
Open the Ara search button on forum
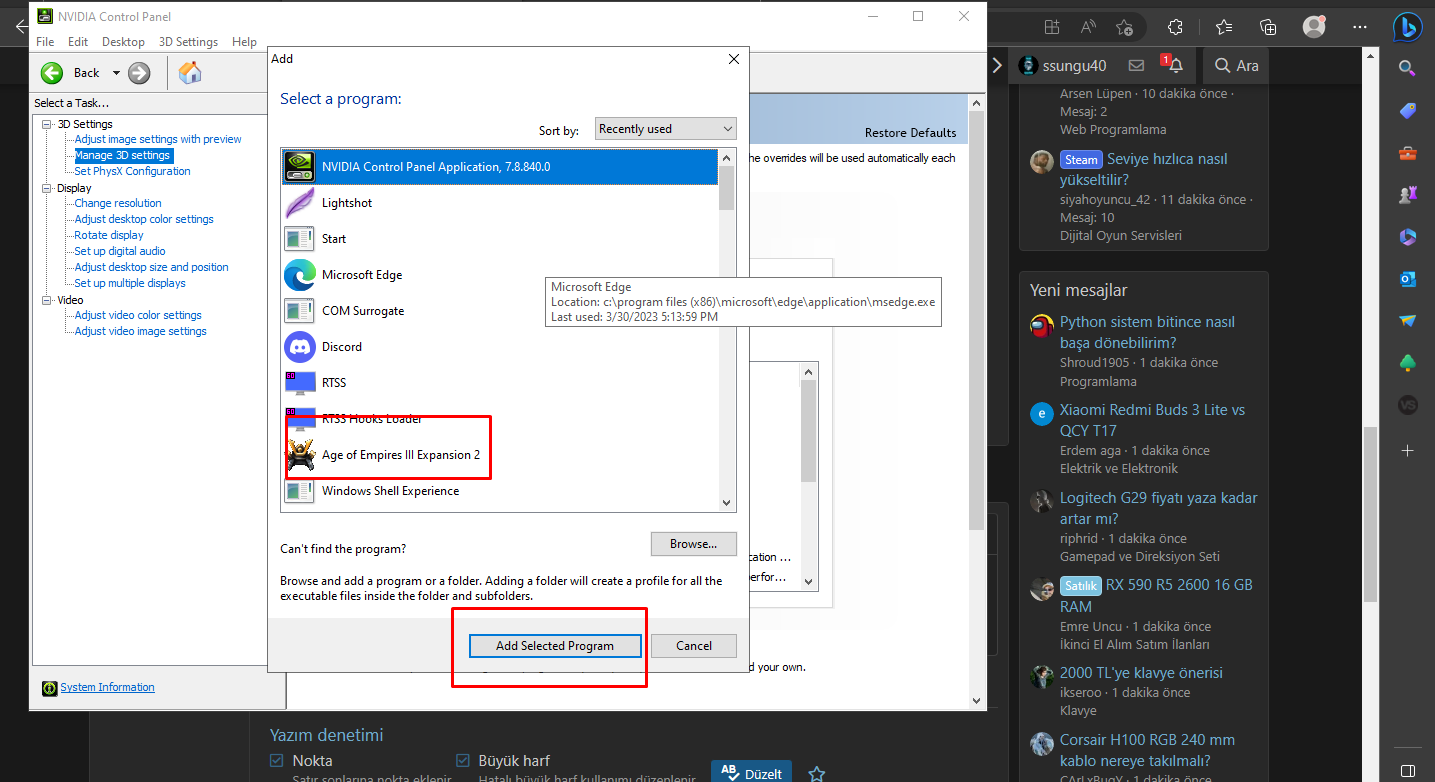(x=1236, y=65)
